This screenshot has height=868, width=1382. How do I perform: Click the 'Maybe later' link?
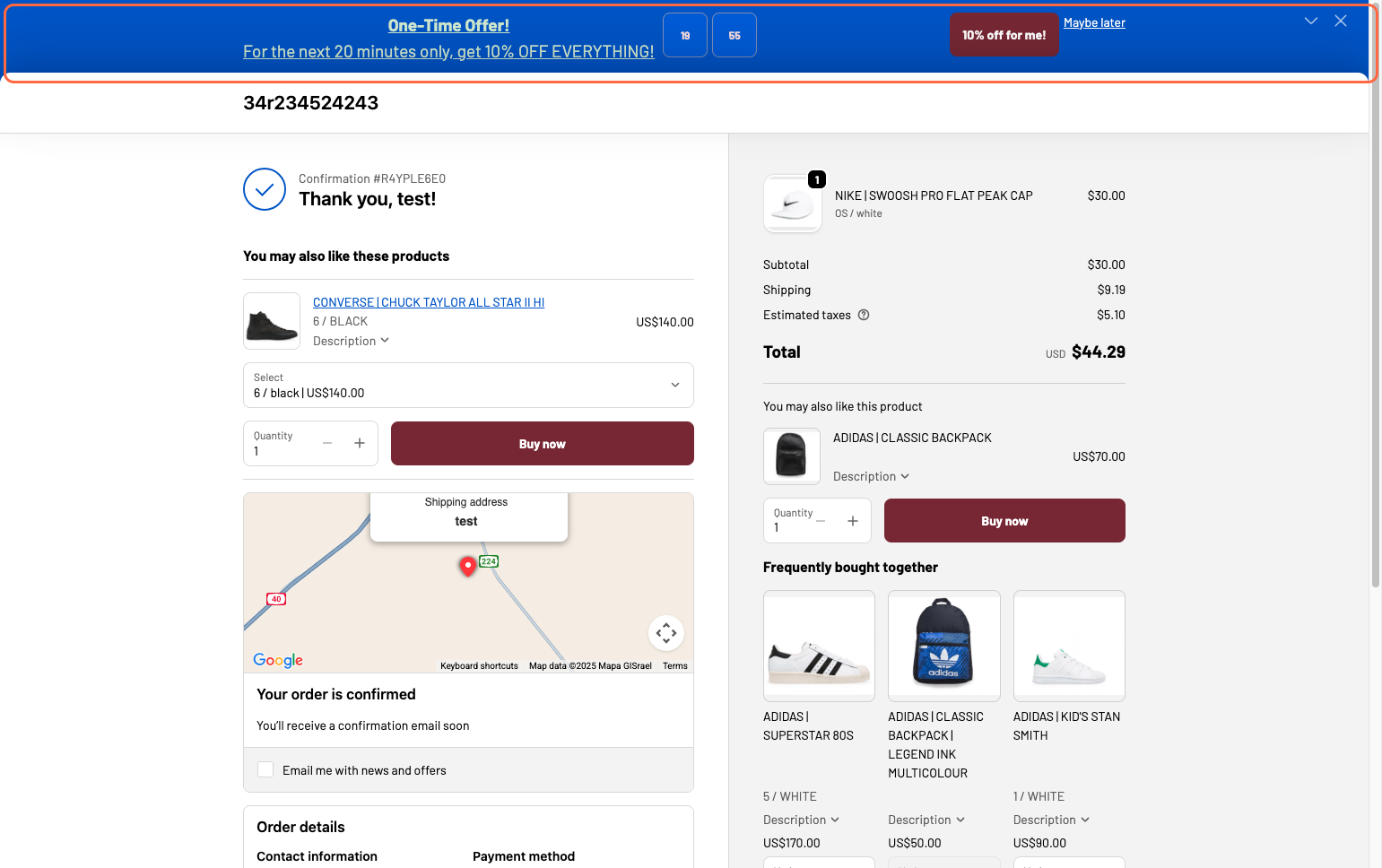(1094, 22)
